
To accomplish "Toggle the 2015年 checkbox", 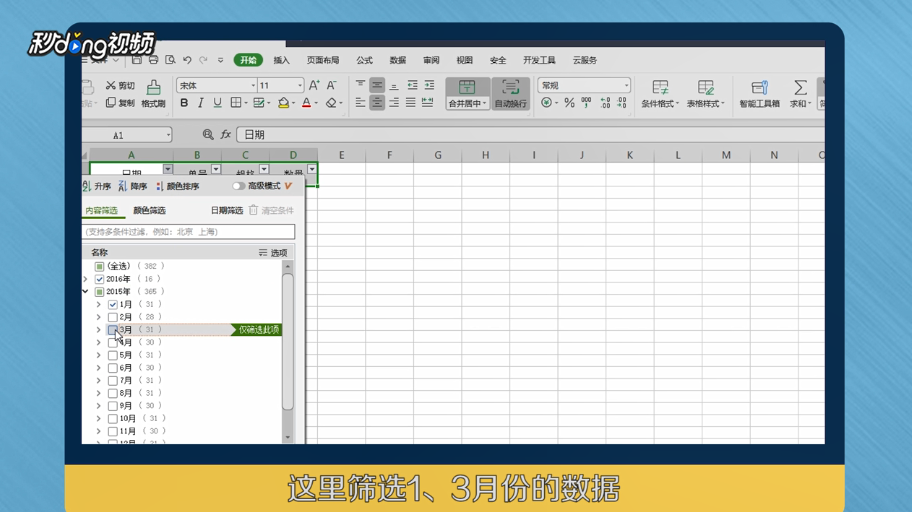I will tap(99, 291).
